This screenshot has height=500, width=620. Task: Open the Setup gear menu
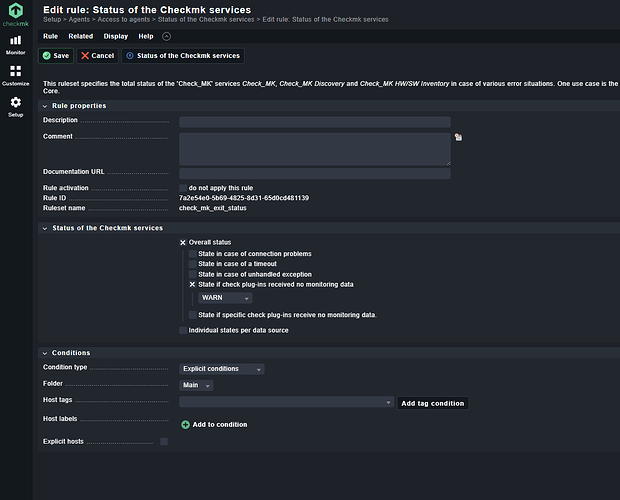pyautogui.click(x=15, y=107)
